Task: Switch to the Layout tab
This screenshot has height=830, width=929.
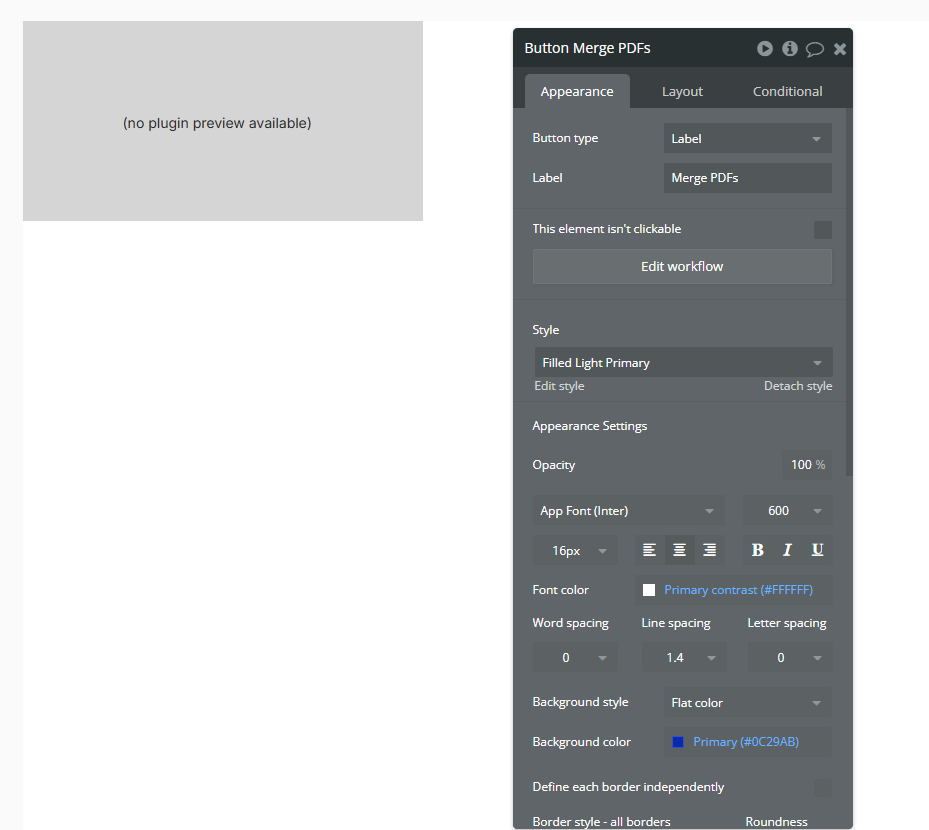Action: (682, 90)
